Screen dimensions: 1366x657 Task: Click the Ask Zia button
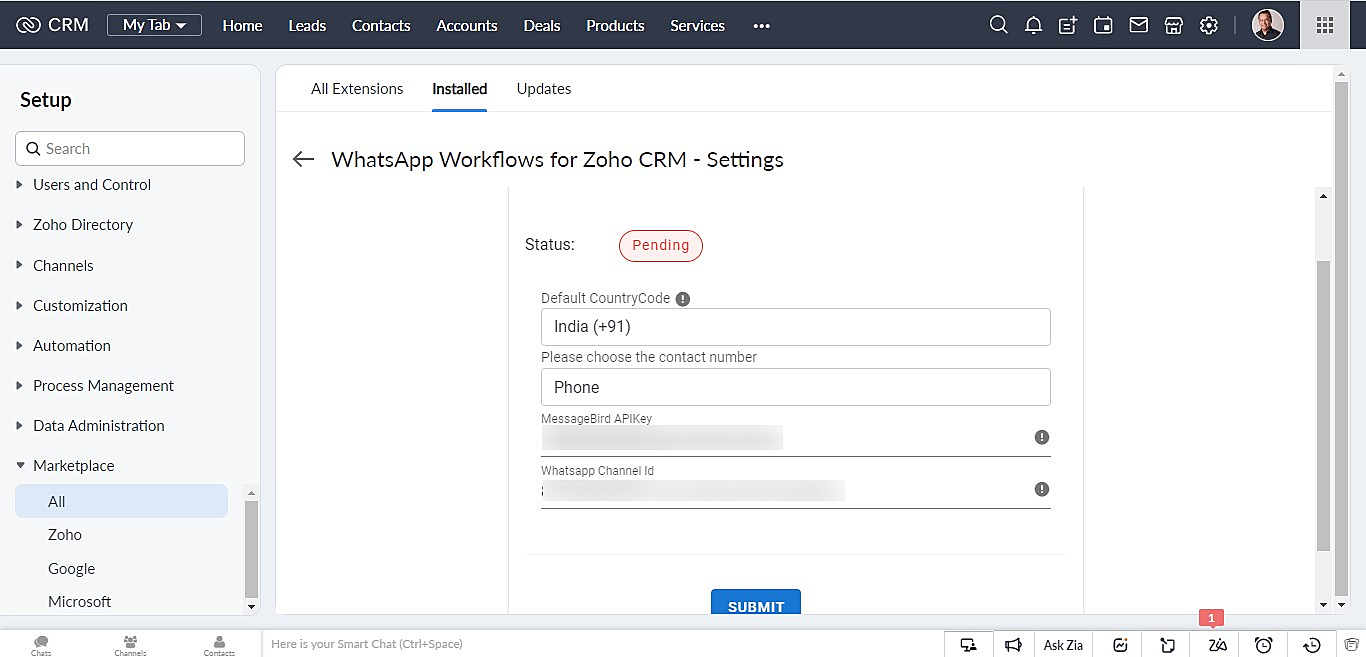coord(1063,645)
